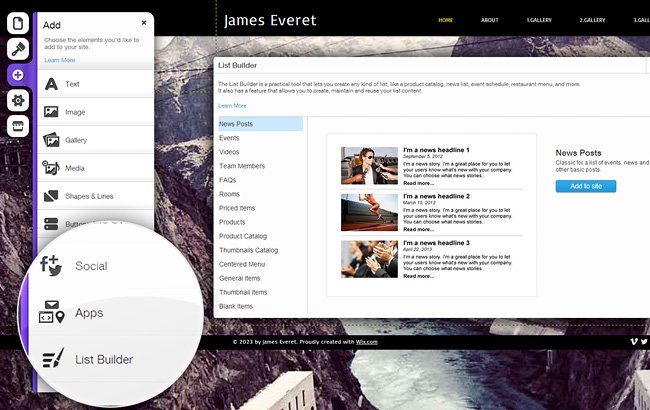Click the News Posts heading on right
650x410 pixels.
click(x=578, y=153)
